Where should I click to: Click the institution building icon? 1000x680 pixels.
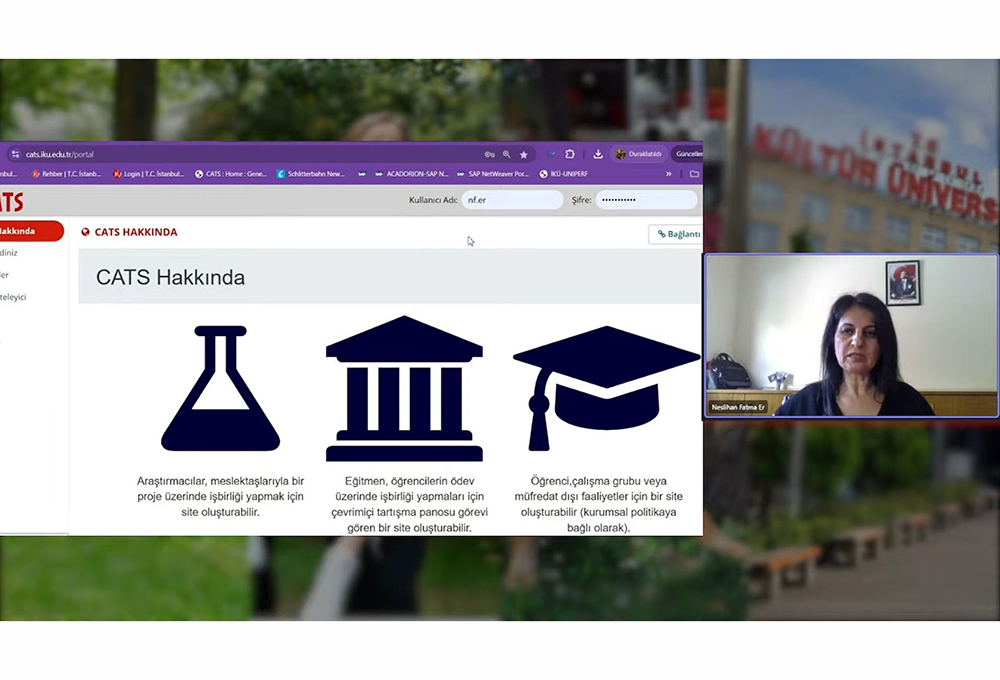tap(404, 389)
